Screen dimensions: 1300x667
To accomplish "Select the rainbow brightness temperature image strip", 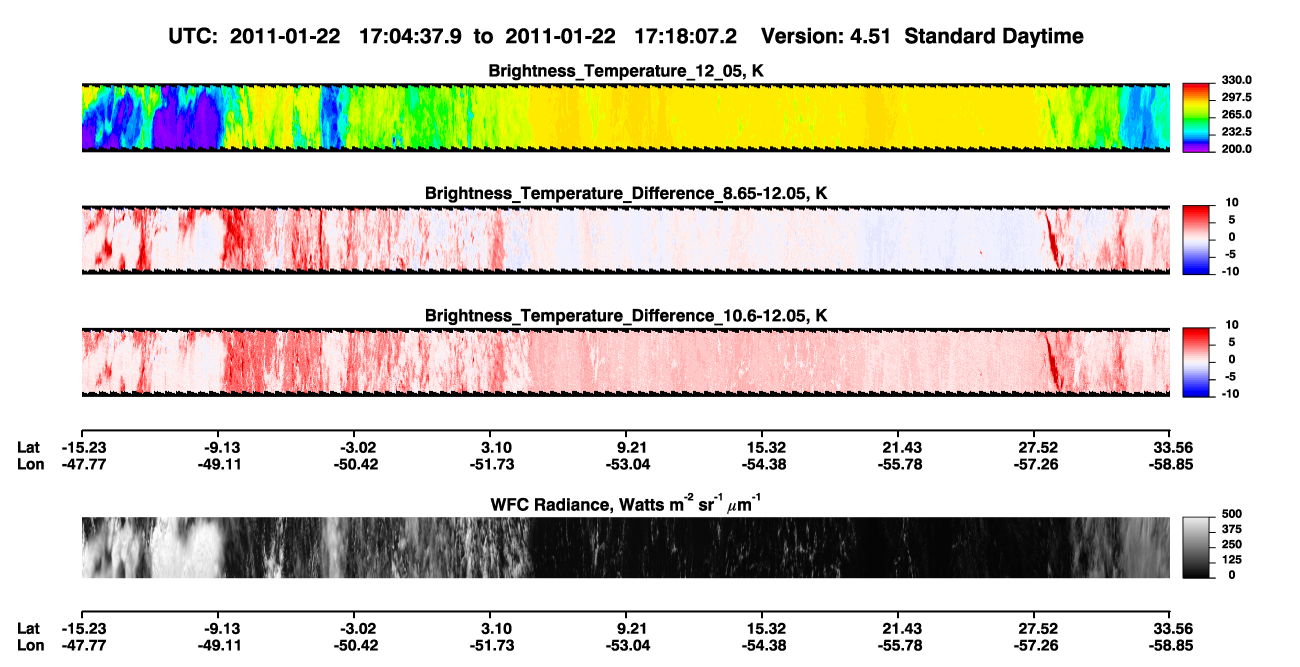I will 625,117.
